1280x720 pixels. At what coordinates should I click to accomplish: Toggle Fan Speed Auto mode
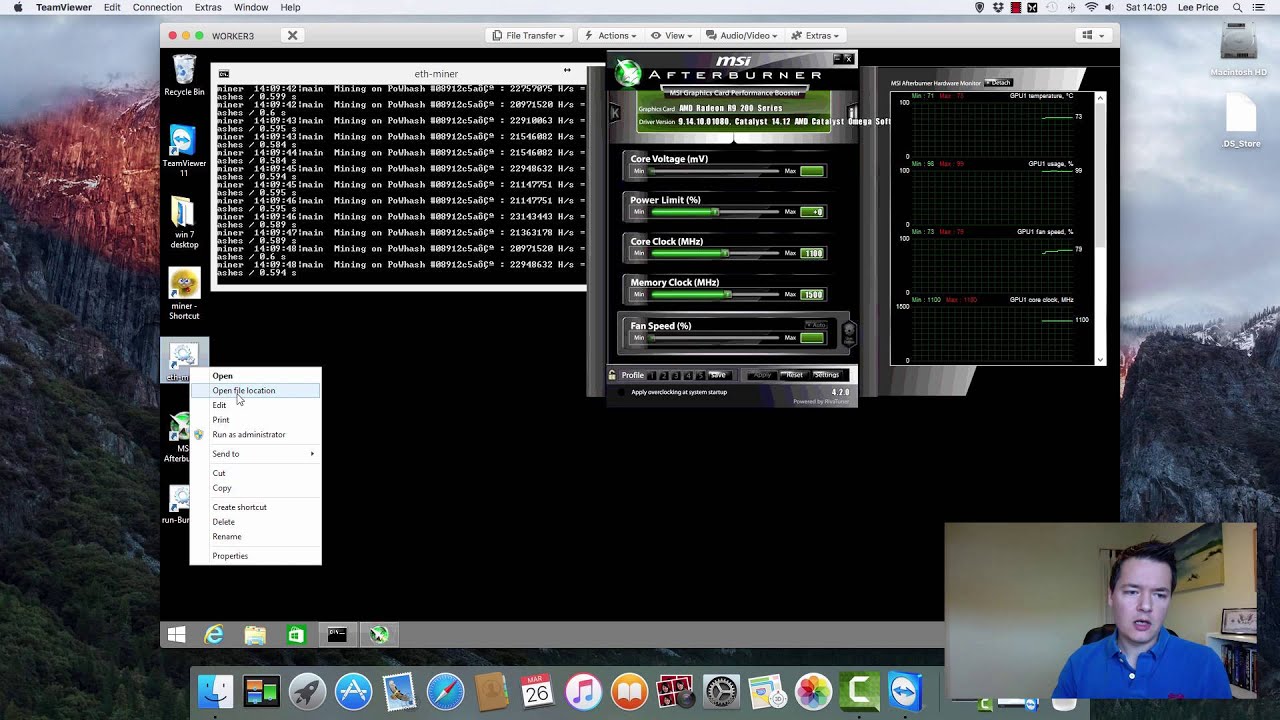coord(817,325)
